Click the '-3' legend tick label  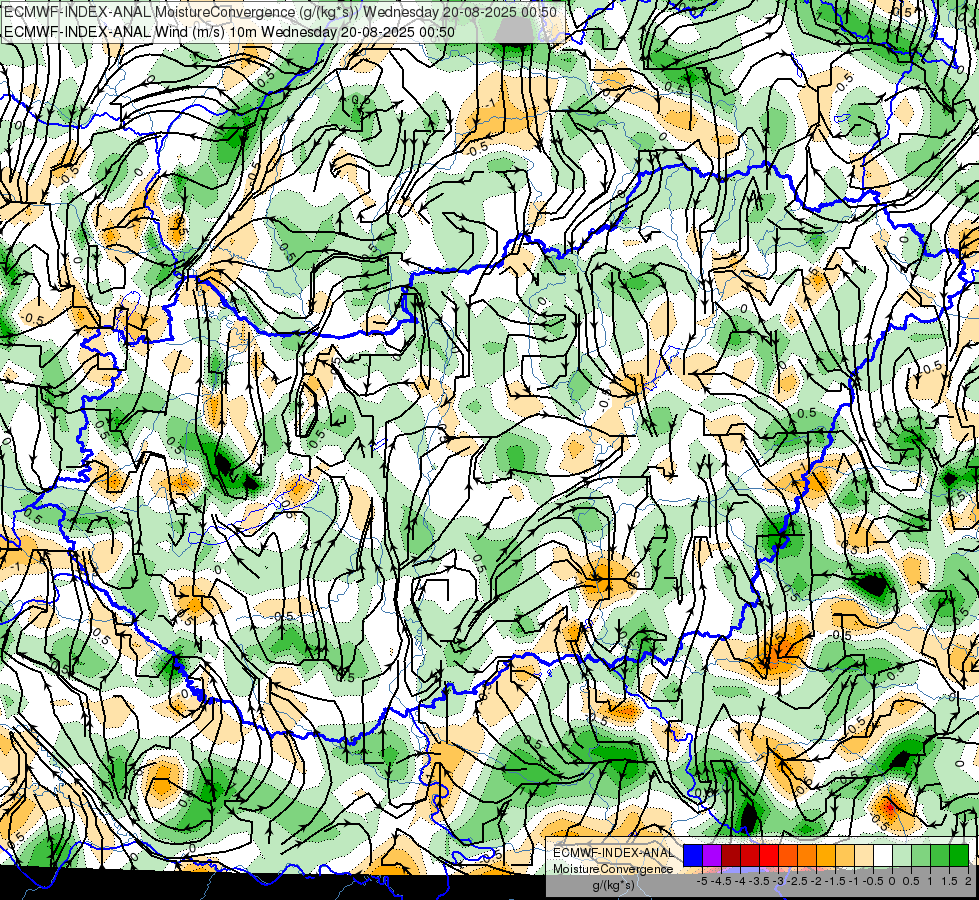click(x=779, y=881)
